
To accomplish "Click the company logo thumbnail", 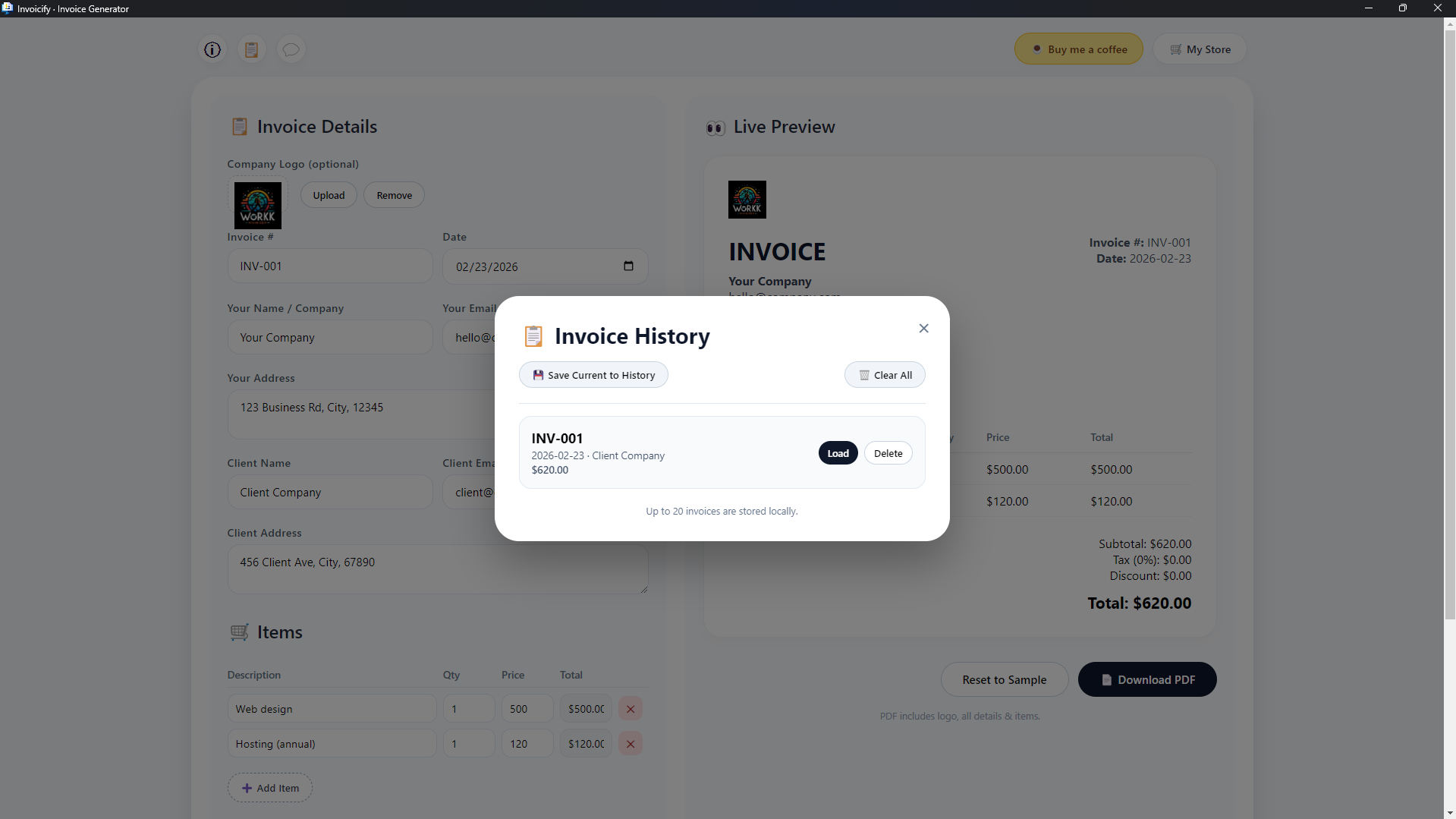I will click(x=258, y=205).
